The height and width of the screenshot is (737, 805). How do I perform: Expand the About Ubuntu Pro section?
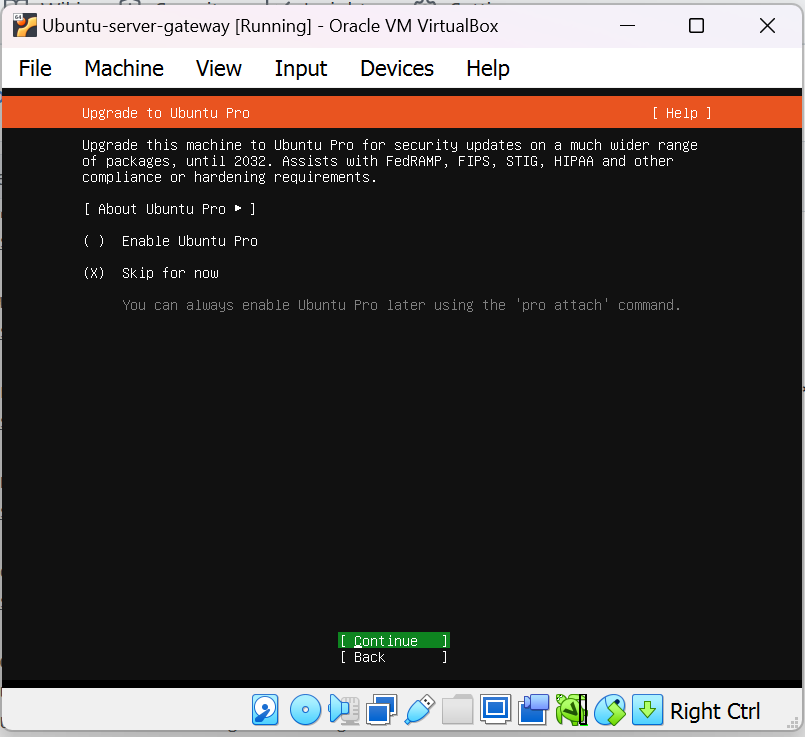pyautogui.click(x=169, y=209)
